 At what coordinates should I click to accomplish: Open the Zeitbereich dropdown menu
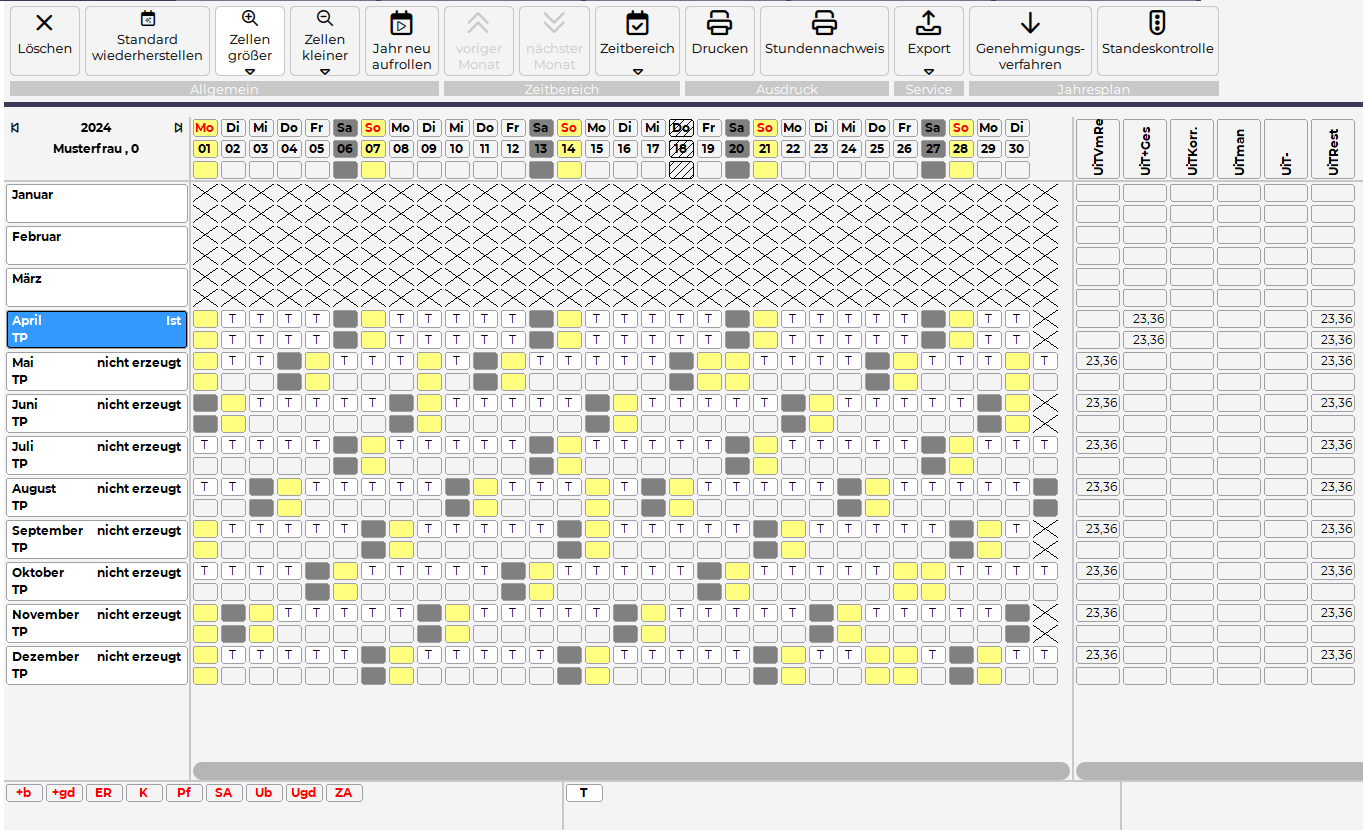(x=637, y=71)
